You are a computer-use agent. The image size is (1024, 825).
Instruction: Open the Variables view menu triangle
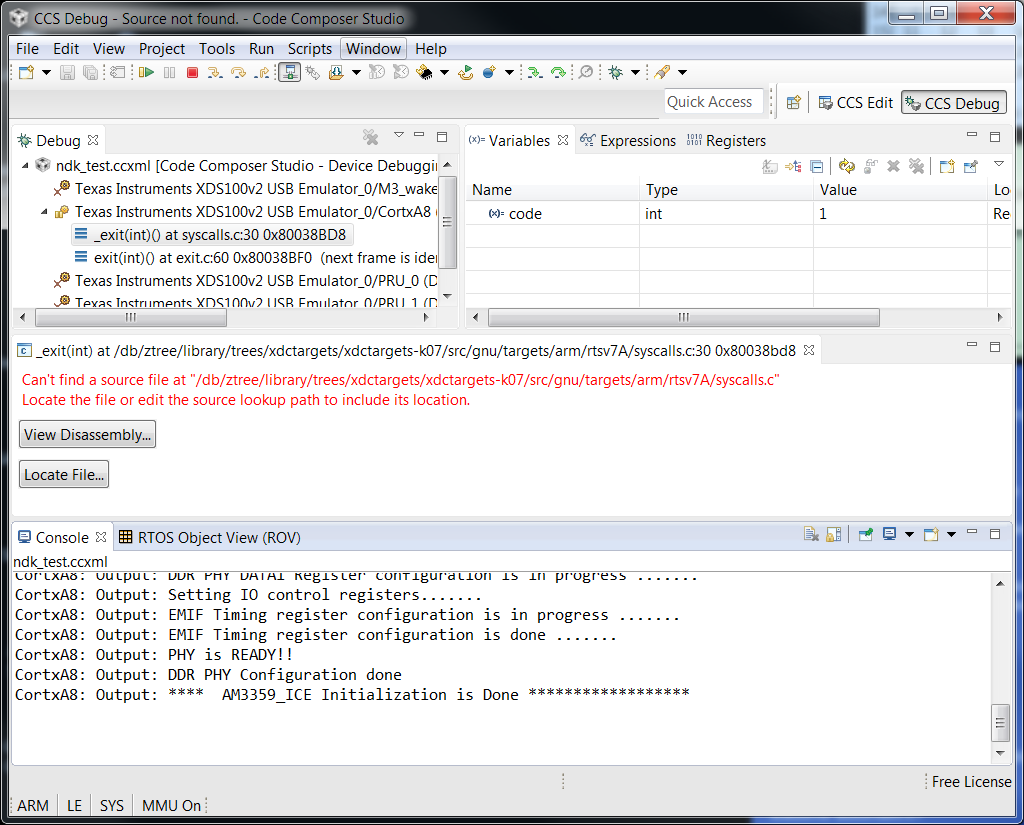(x=999, y=164)
